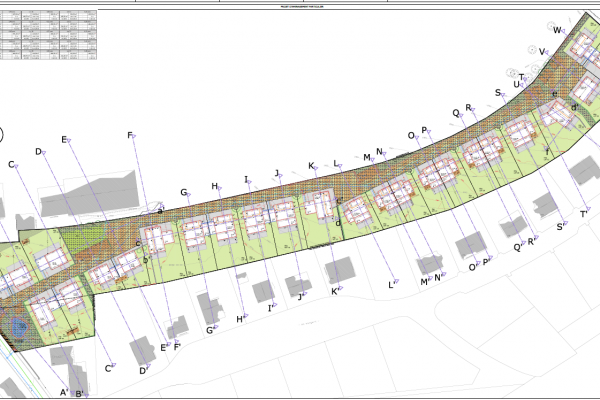Click the unprimed section label K

click(311, 166)
